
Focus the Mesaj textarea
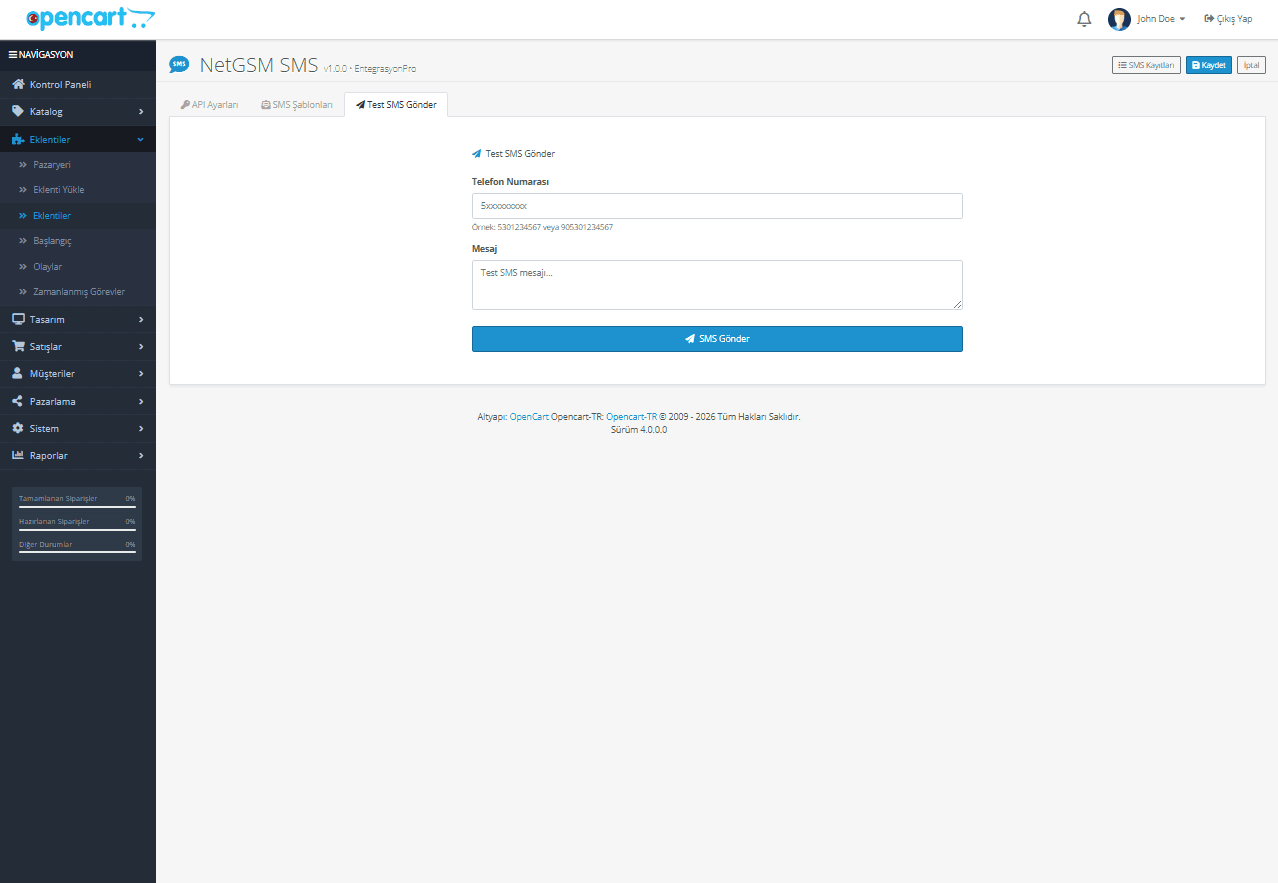click(x=717, y=285)
